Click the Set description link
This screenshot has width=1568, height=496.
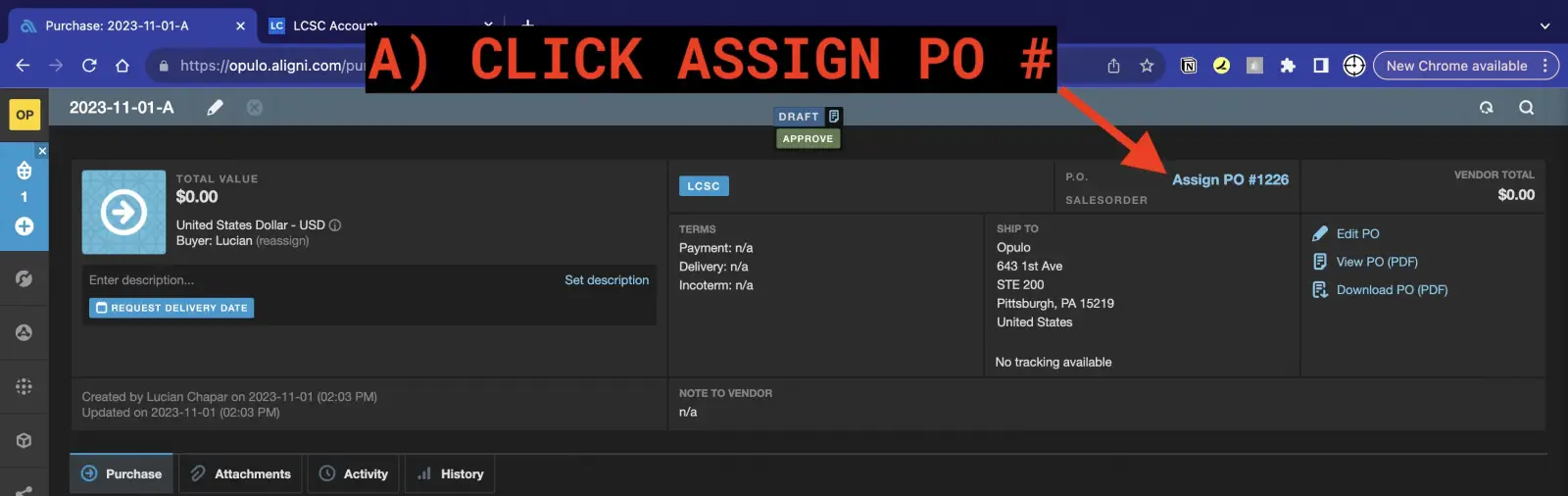click(x=606, y=280)
